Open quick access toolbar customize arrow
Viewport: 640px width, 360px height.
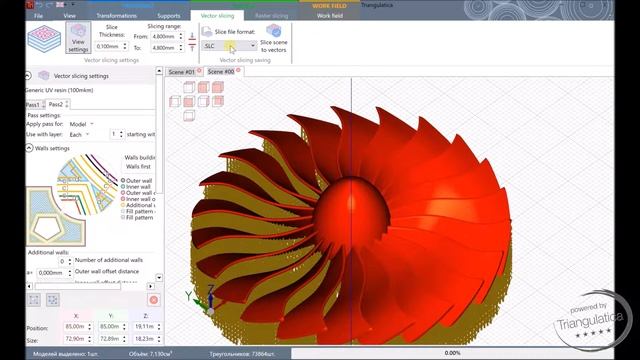[73, 5]
